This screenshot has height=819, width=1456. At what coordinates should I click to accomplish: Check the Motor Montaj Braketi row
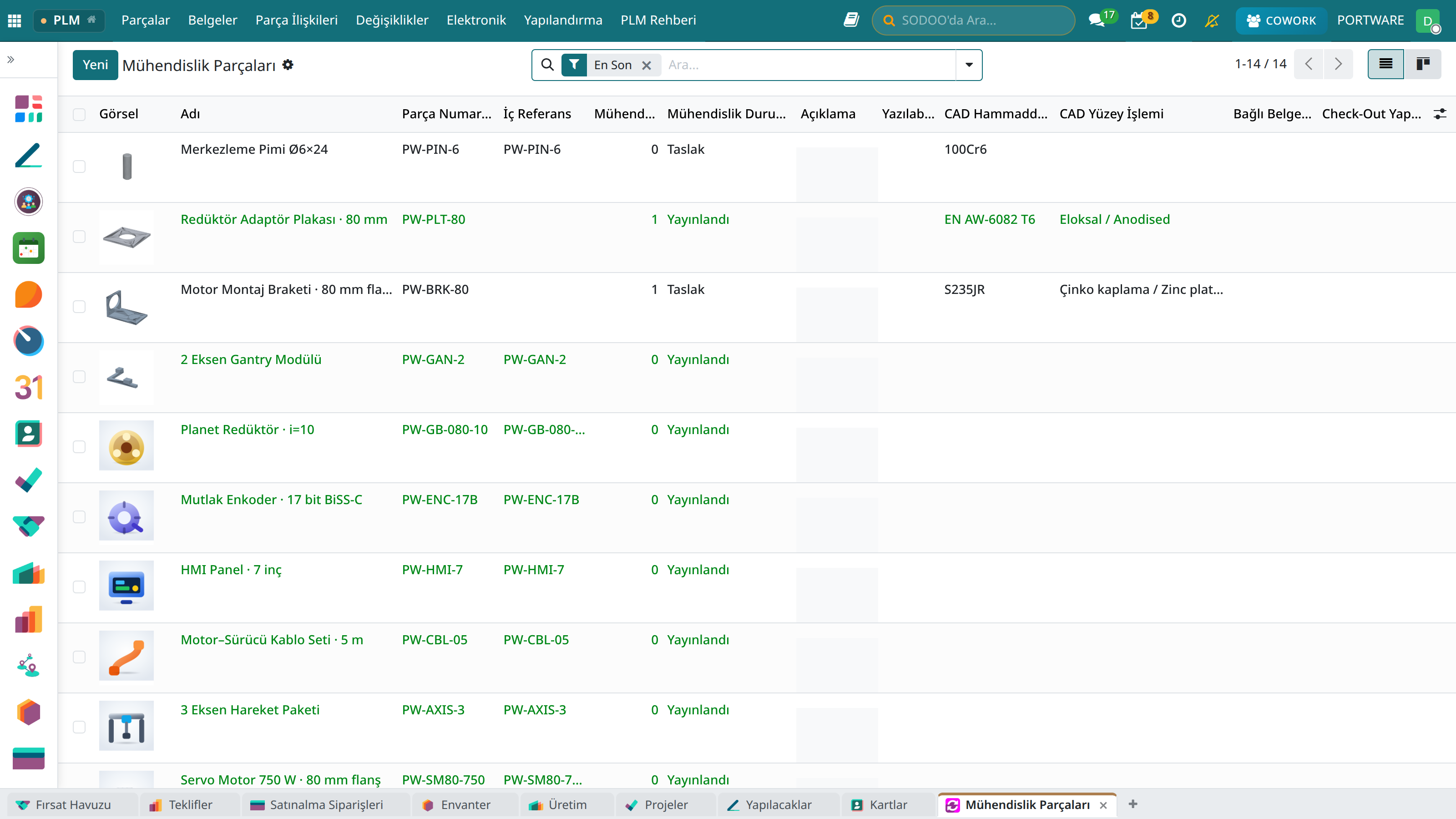click(x=79, y=306)
